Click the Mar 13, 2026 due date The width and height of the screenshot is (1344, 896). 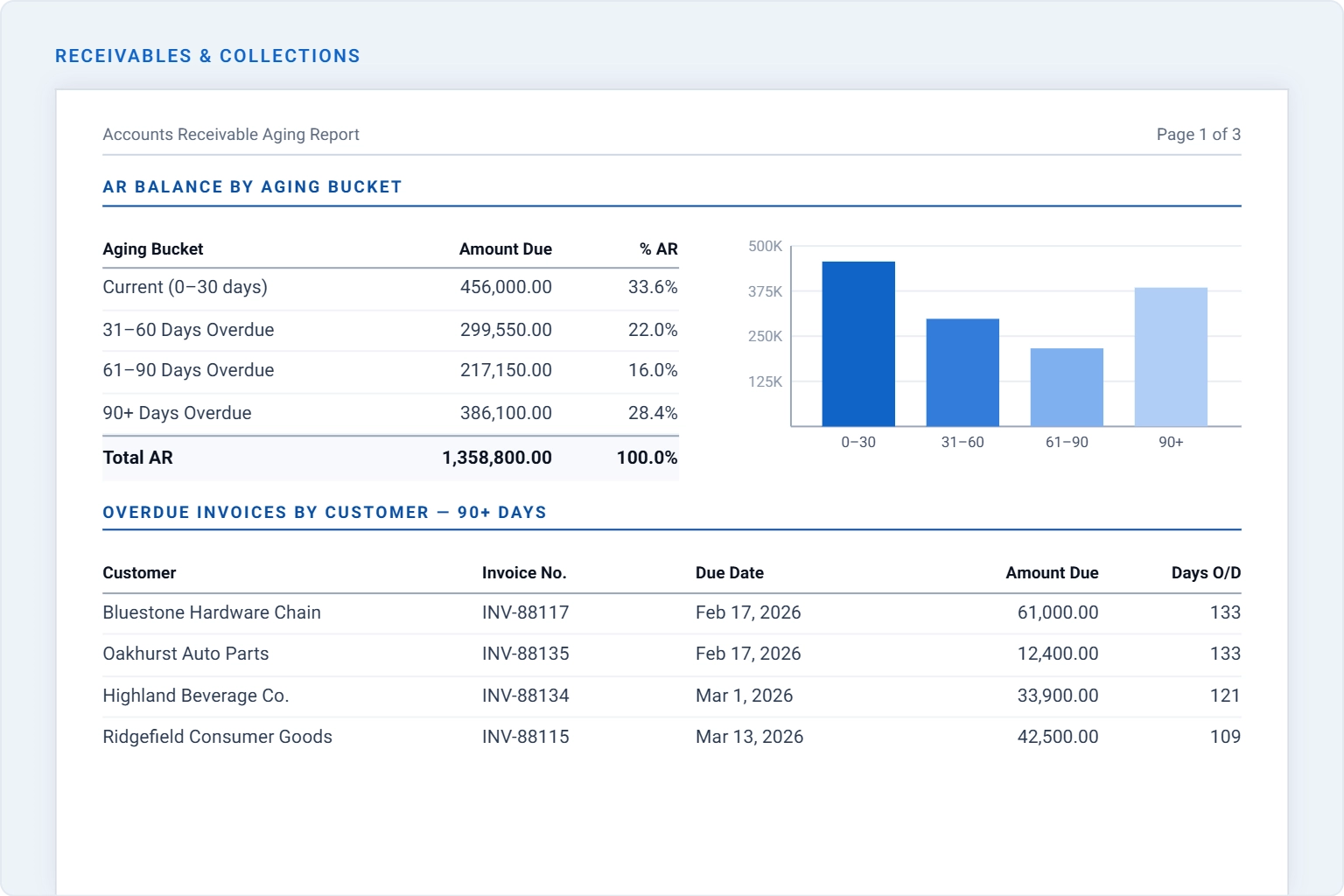(750, 737)
